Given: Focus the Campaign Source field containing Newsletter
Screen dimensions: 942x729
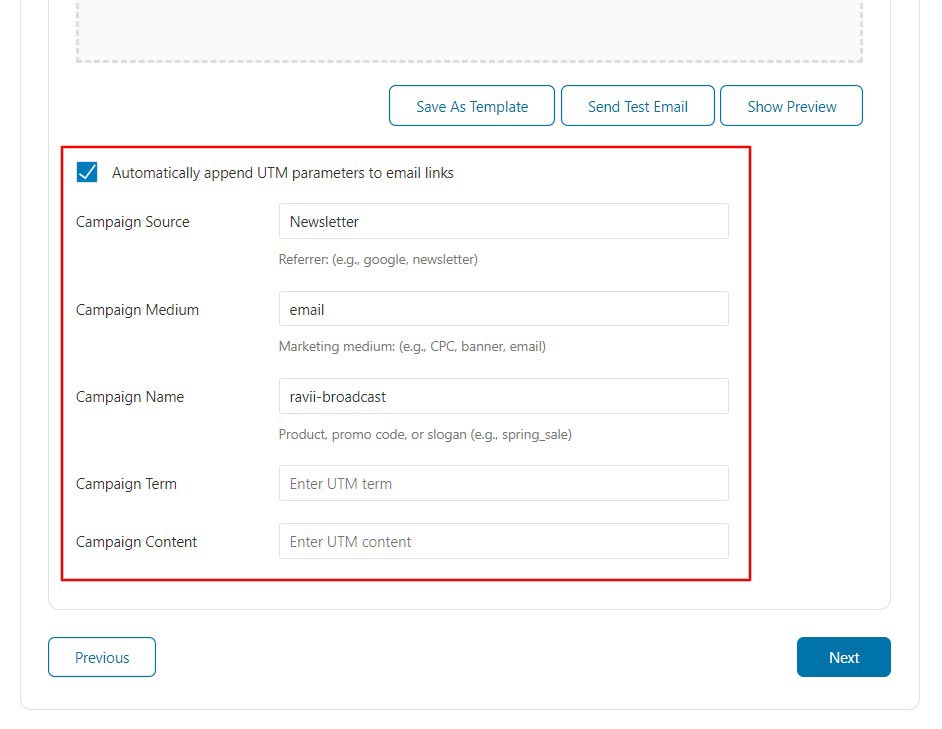Looking at the screenshot, I should (x=503, y=221).
